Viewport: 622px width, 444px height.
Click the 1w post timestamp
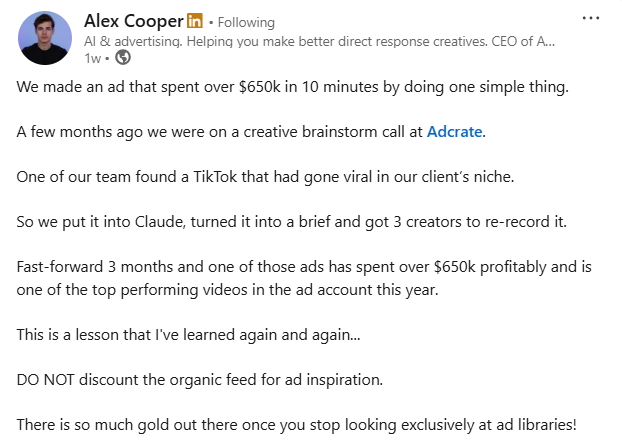[x=92, y=57]
